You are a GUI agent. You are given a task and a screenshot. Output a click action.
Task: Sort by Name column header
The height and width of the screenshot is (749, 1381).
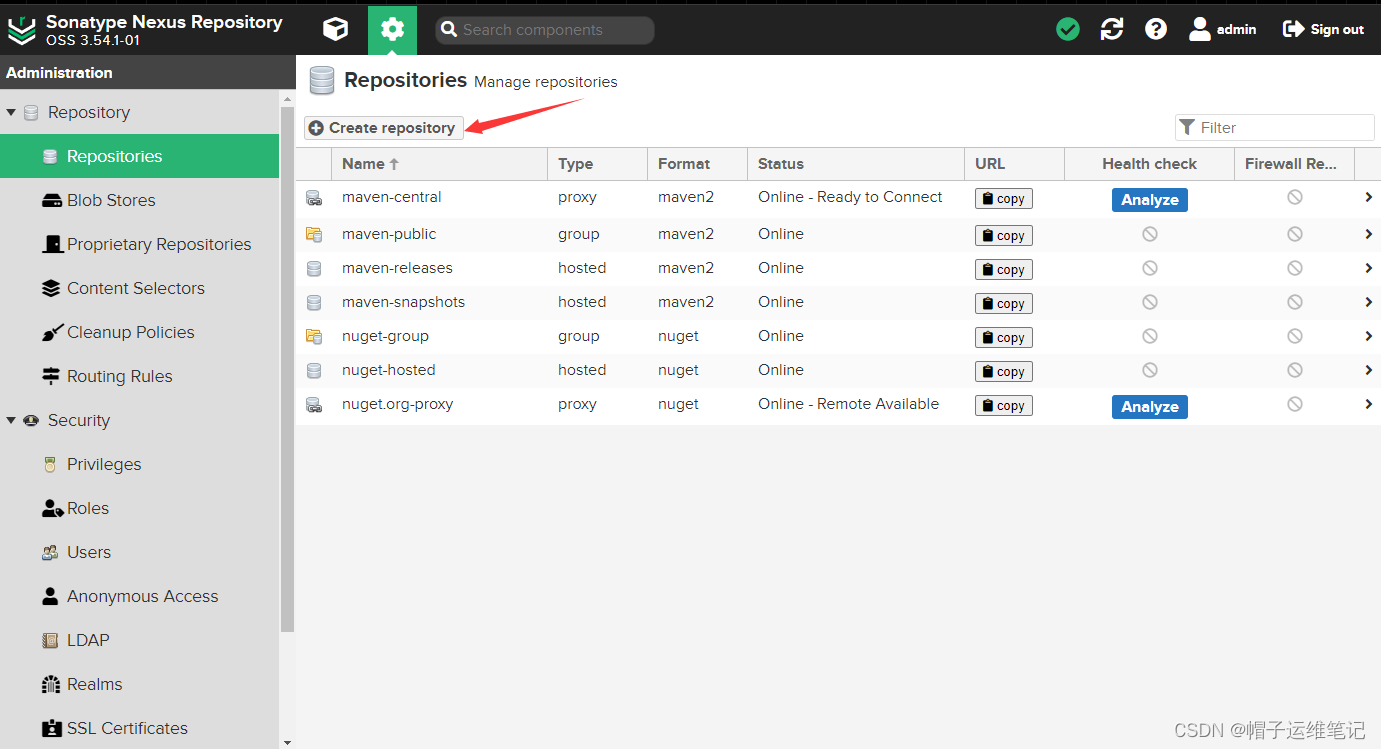click(439, 164)
